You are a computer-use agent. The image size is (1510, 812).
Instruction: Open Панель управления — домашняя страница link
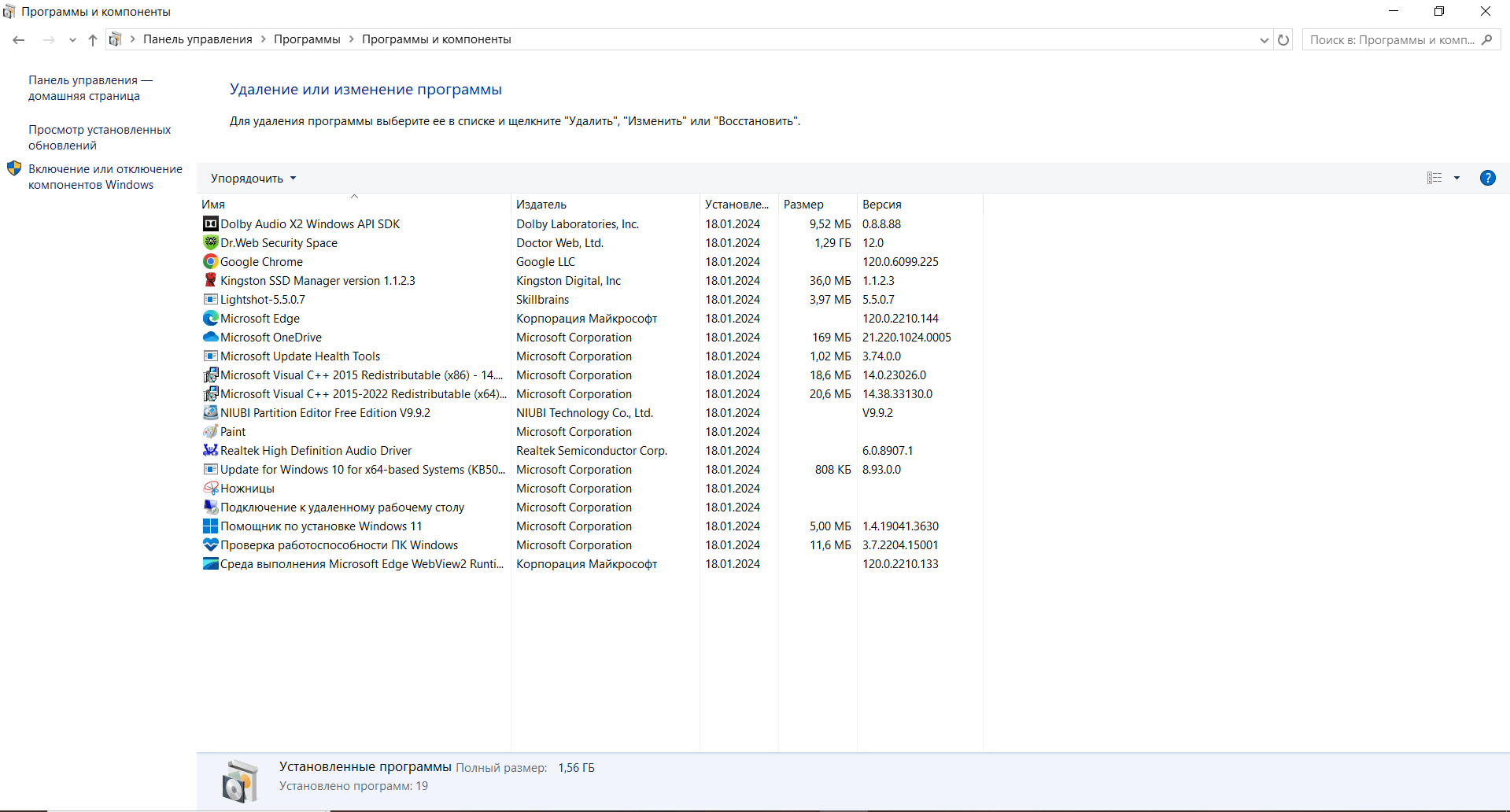90,88
